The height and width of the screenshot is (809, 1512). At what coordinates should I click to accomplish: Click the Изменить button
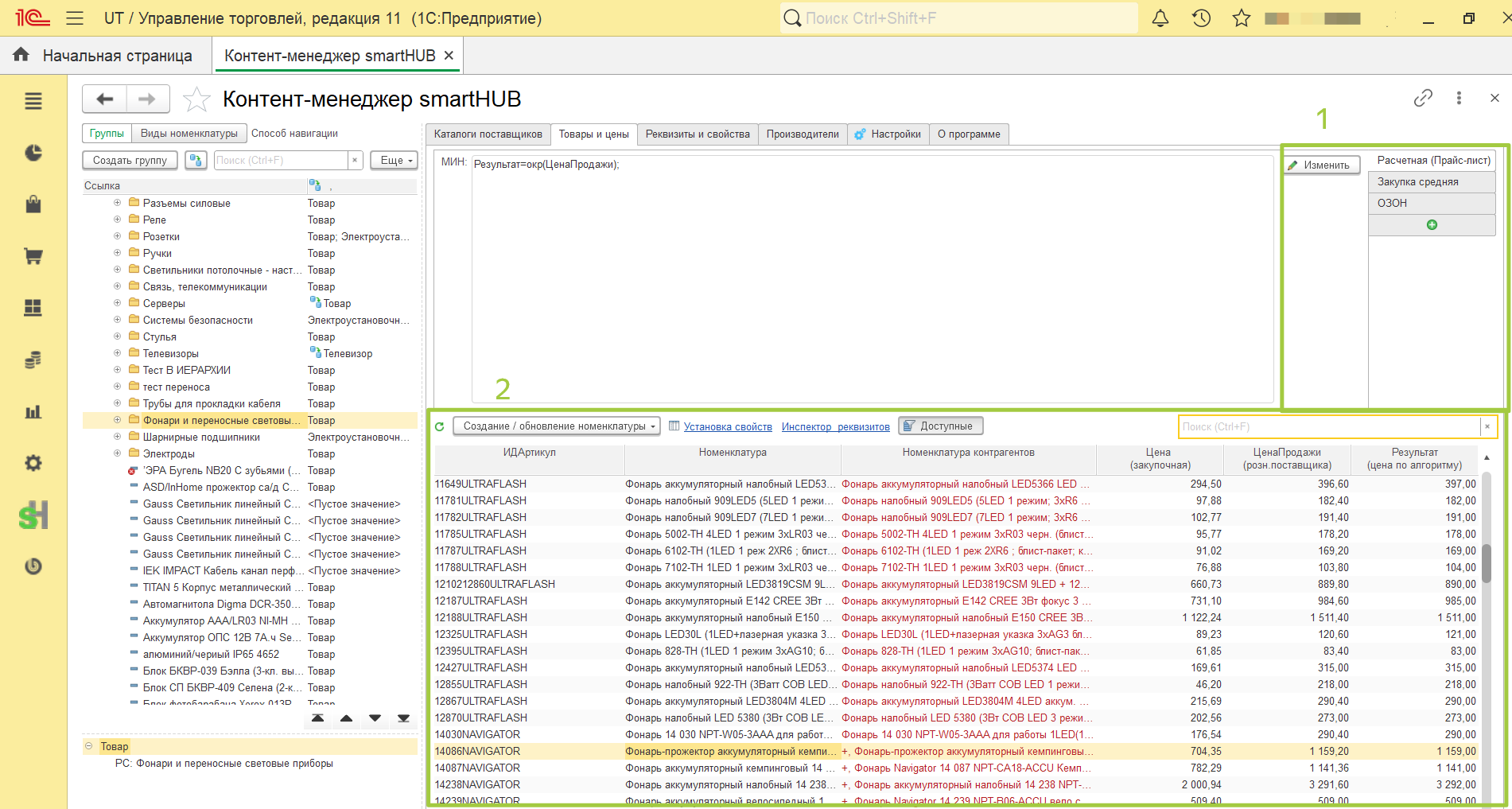tap(1321, 165)
